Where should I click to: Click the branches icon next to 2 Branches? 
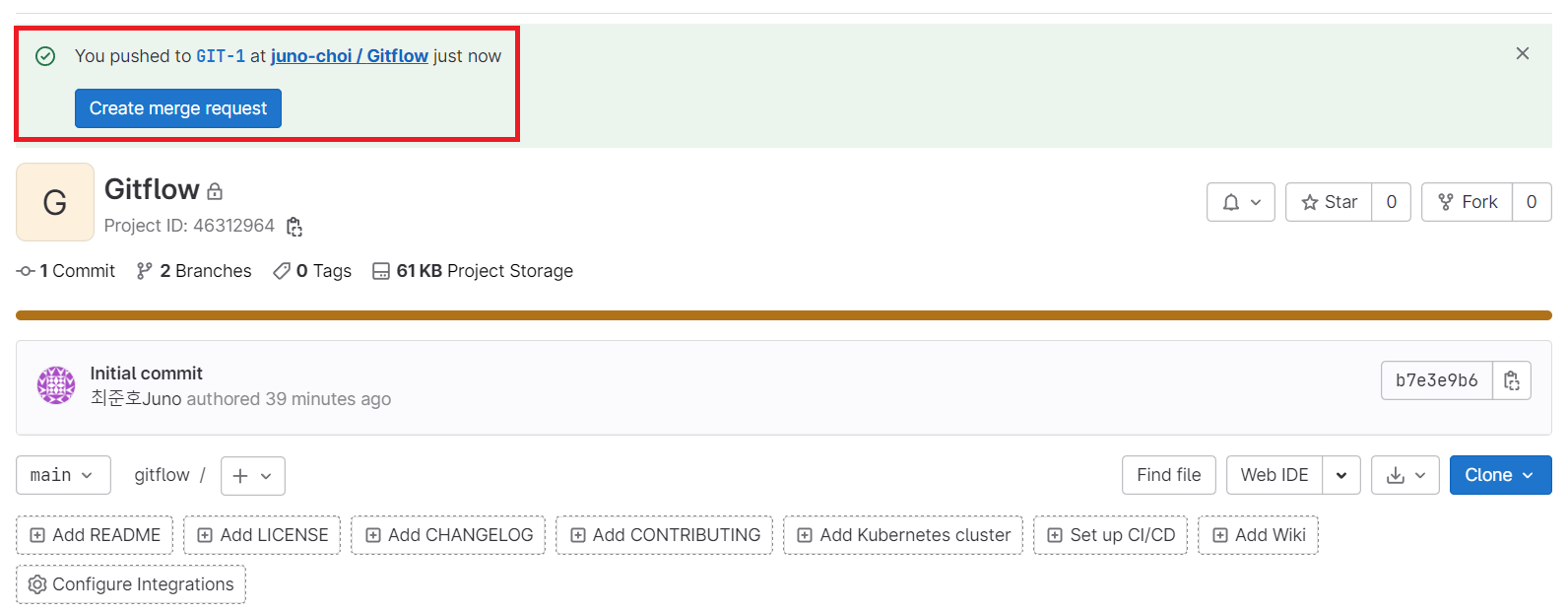pos(144,270)
